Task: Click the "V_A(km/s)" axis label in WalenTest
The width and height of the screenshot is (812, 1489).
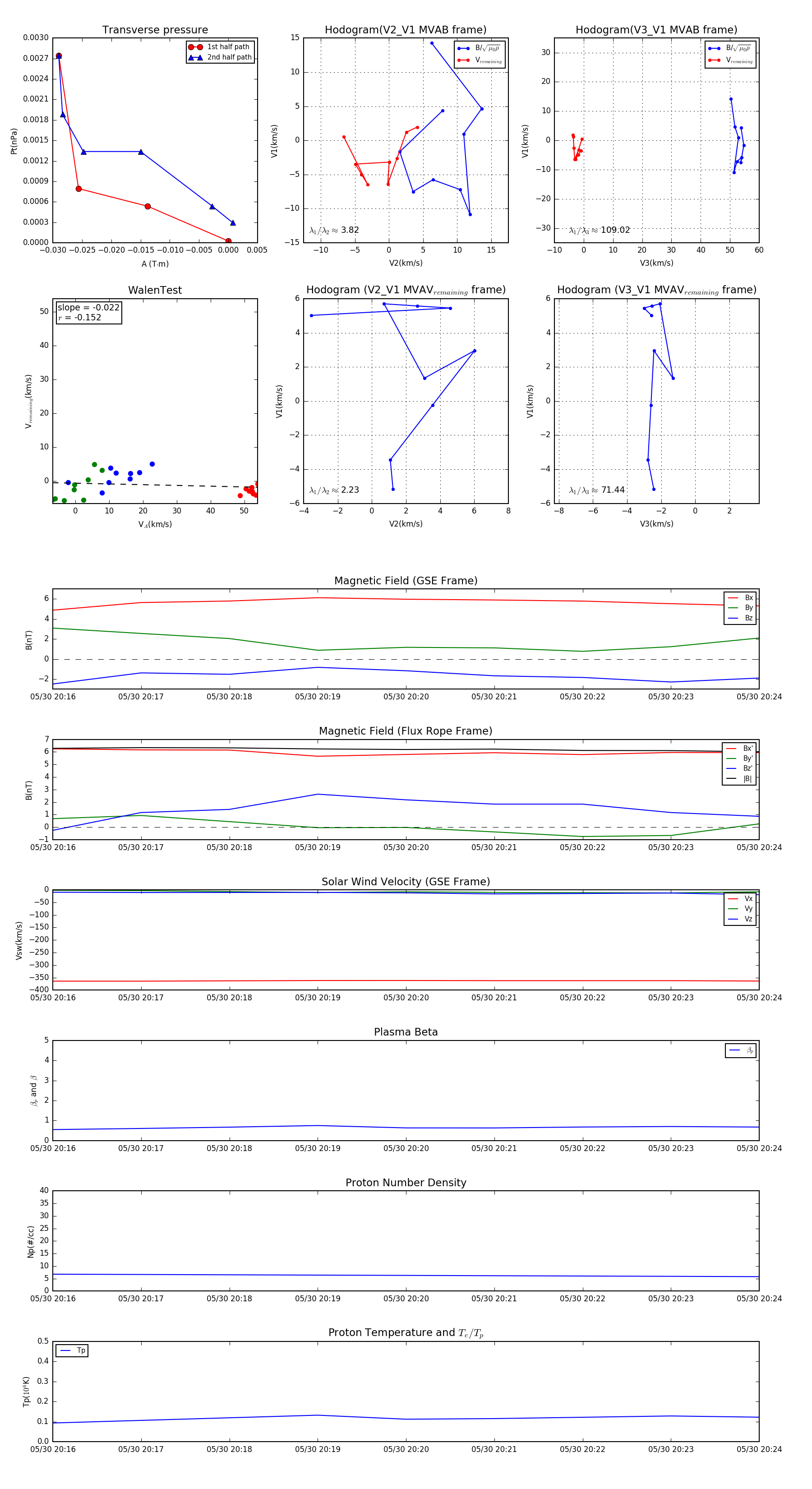Action: (x=155, y=524)
